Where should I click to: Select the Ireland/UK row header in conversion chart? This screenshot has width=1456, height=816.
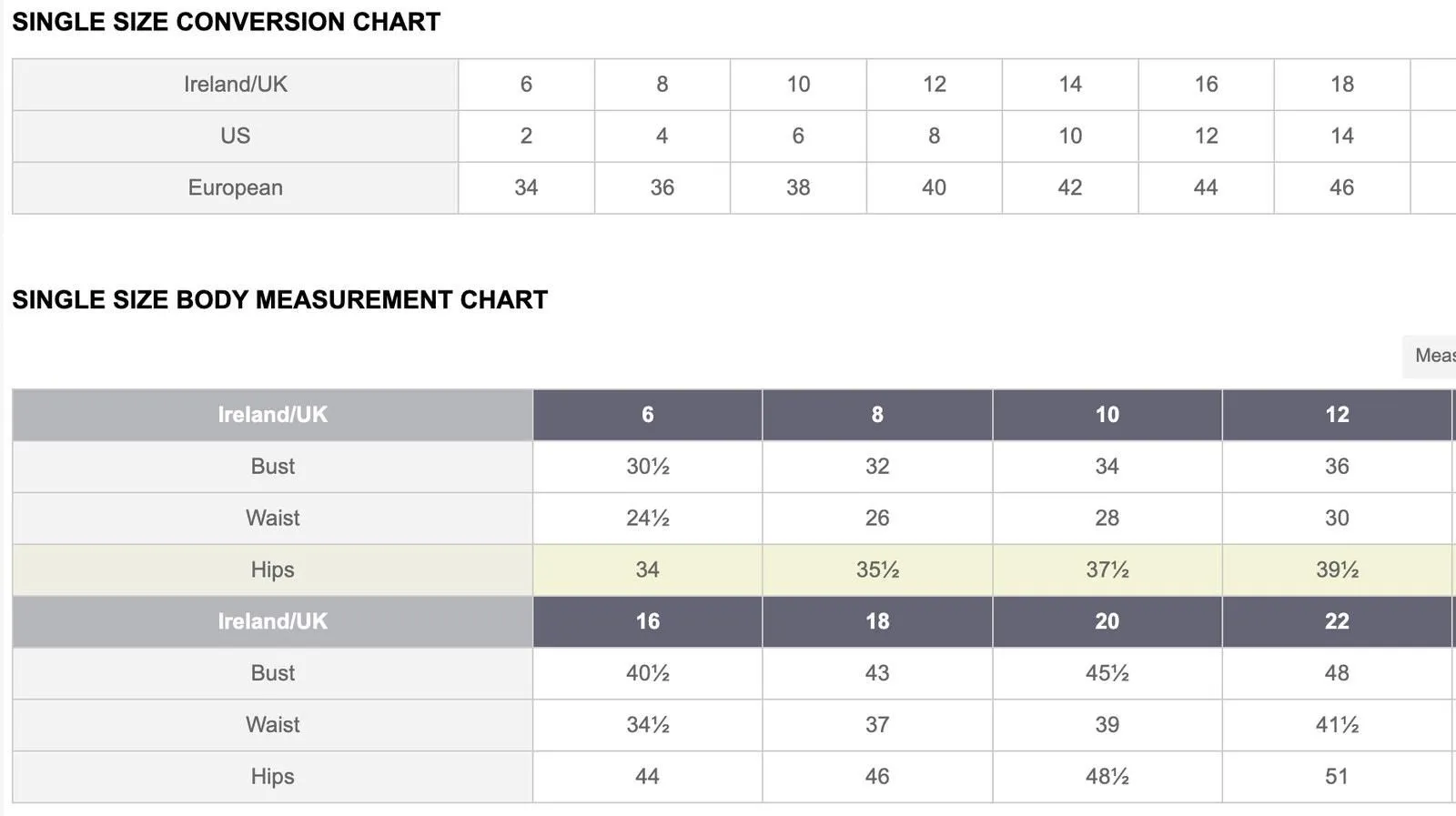(235, 85)
